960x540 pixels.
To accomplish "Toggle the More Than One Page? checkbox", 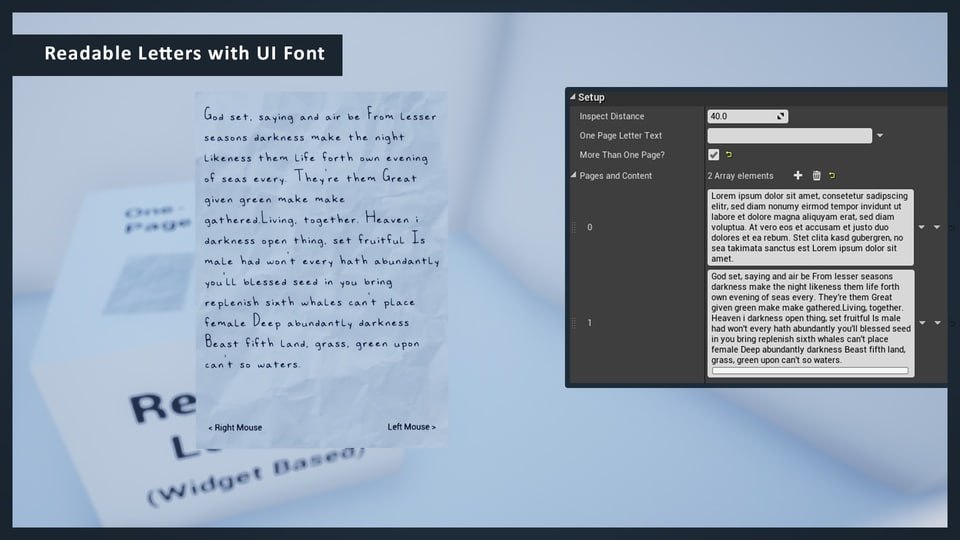I will pyautogui.click(x=714, y=155).
